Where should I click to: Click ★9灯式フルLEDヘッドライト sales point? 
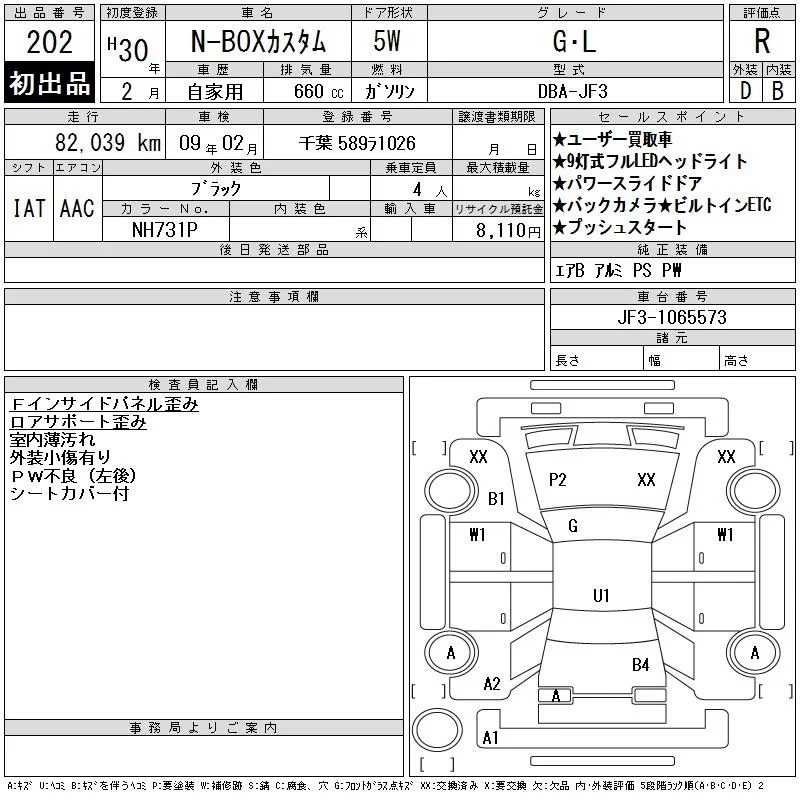pyautogui.click(x=650, y=161)
